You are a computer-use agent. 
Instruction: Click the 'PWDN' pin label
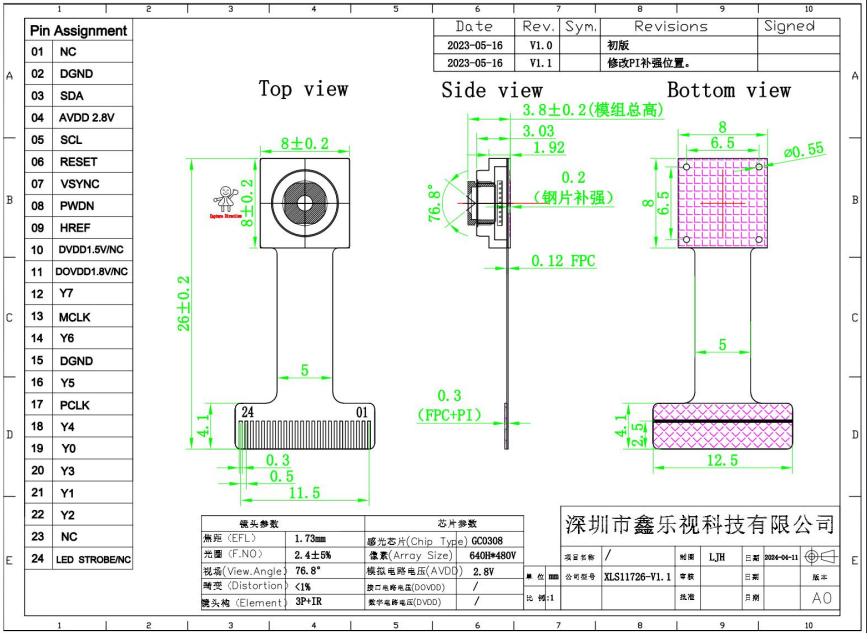coord(77,206)
